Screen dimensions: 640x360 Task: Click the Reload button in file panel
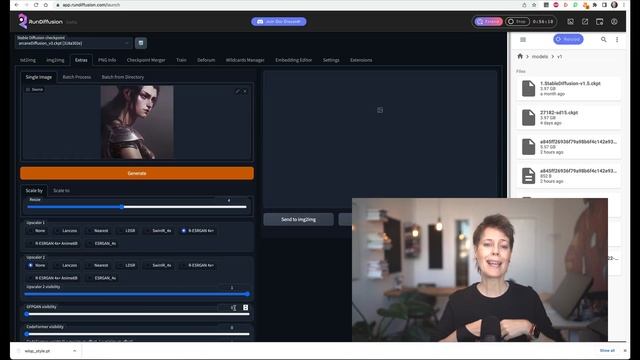(x=568, y=39)
